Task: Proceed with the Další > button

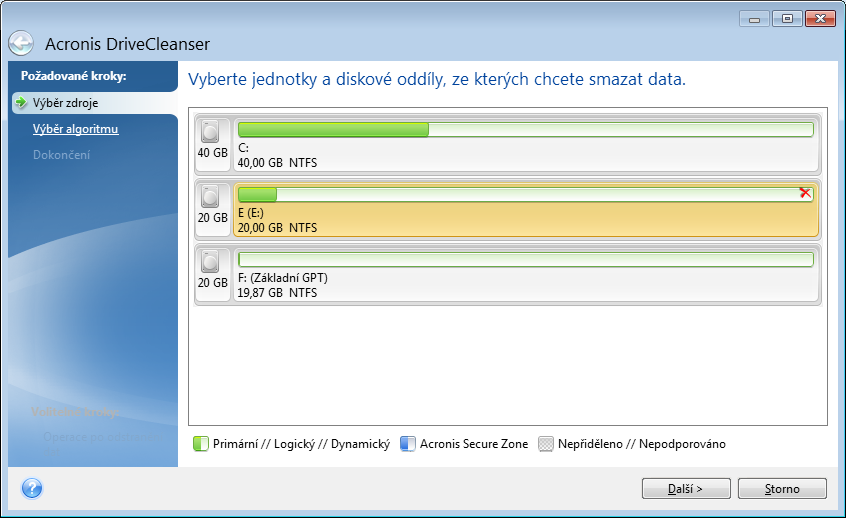Action: tap(686, 489)
